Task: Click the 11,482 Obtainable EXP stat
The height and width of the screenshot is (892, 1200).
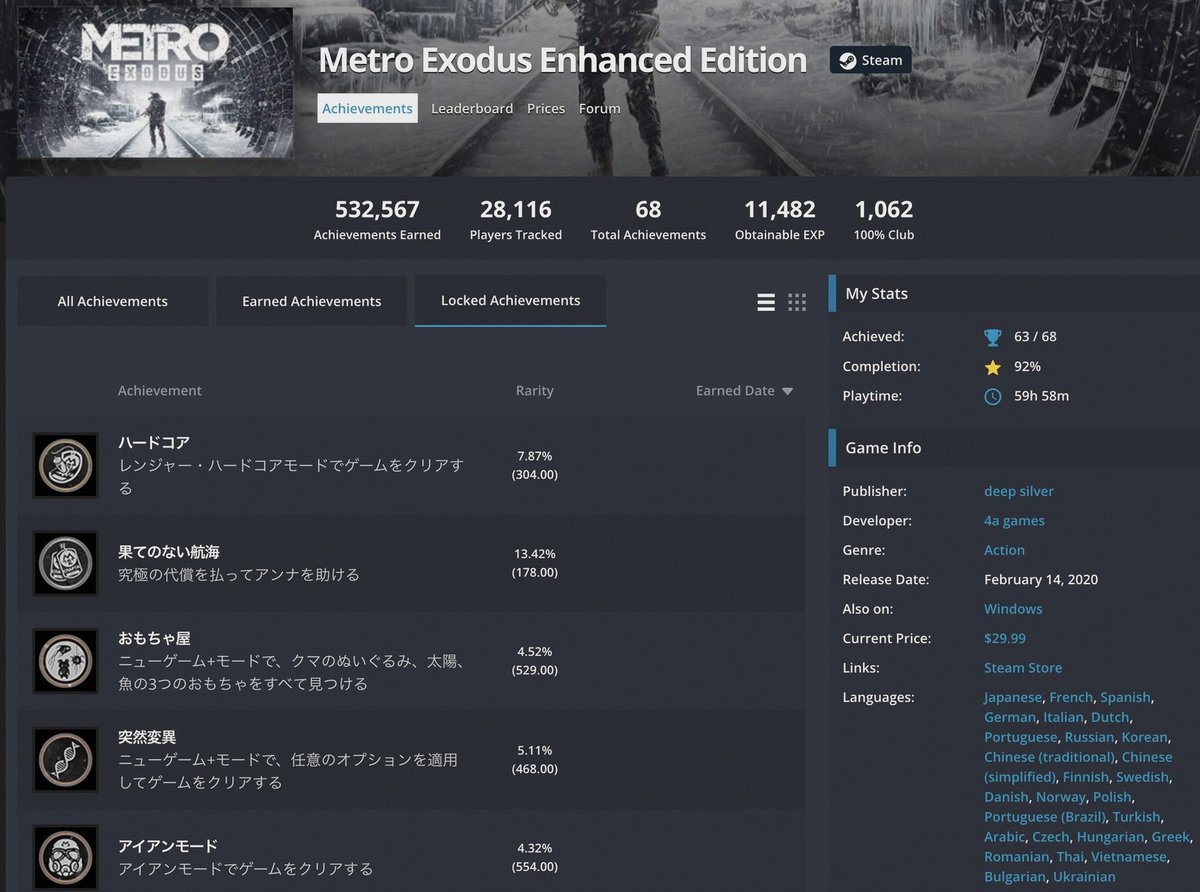Action: [x=780, y=220]
